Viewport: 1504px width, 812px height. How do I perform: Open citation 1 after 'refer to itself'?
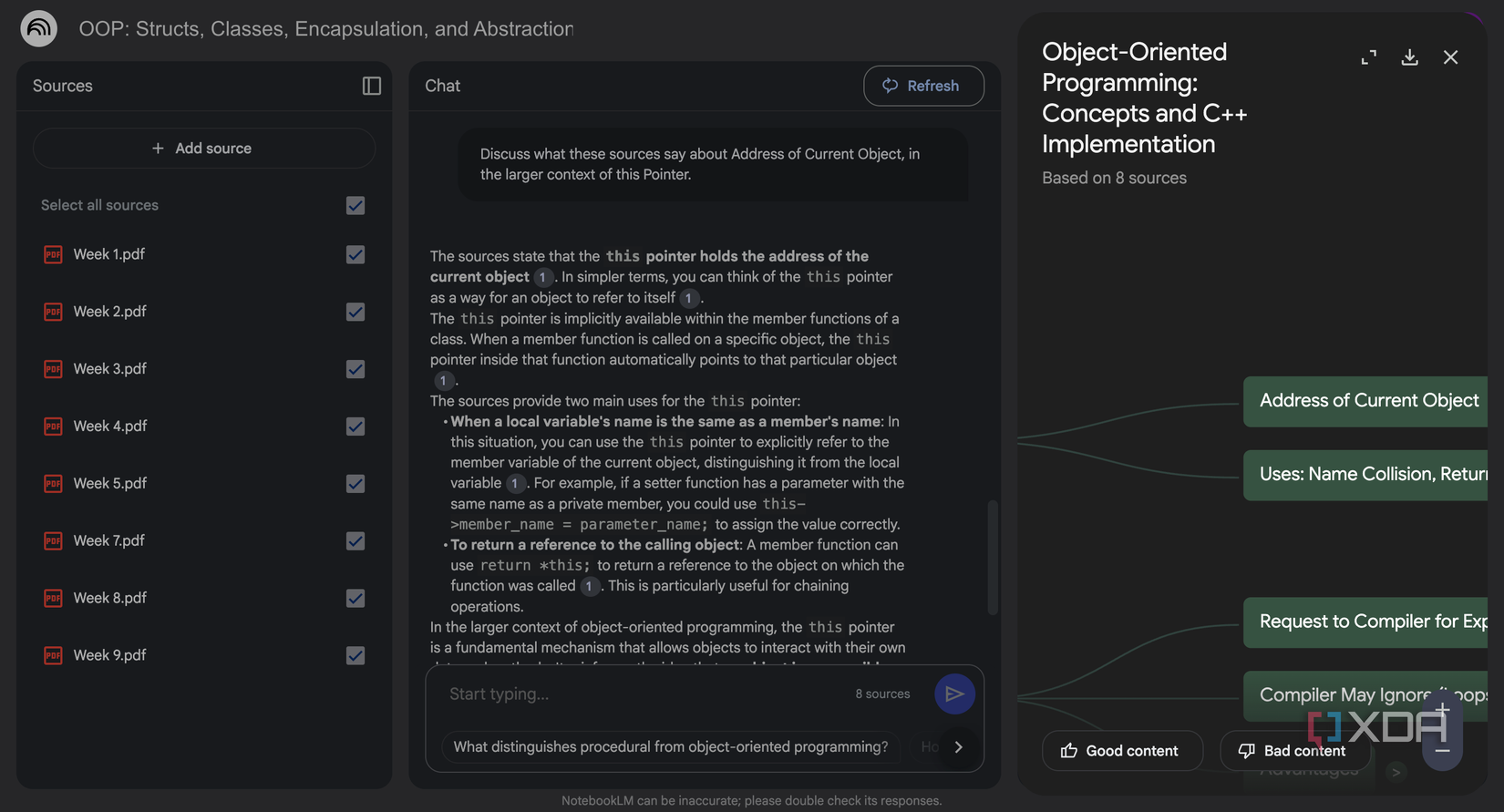pos(689,298)
